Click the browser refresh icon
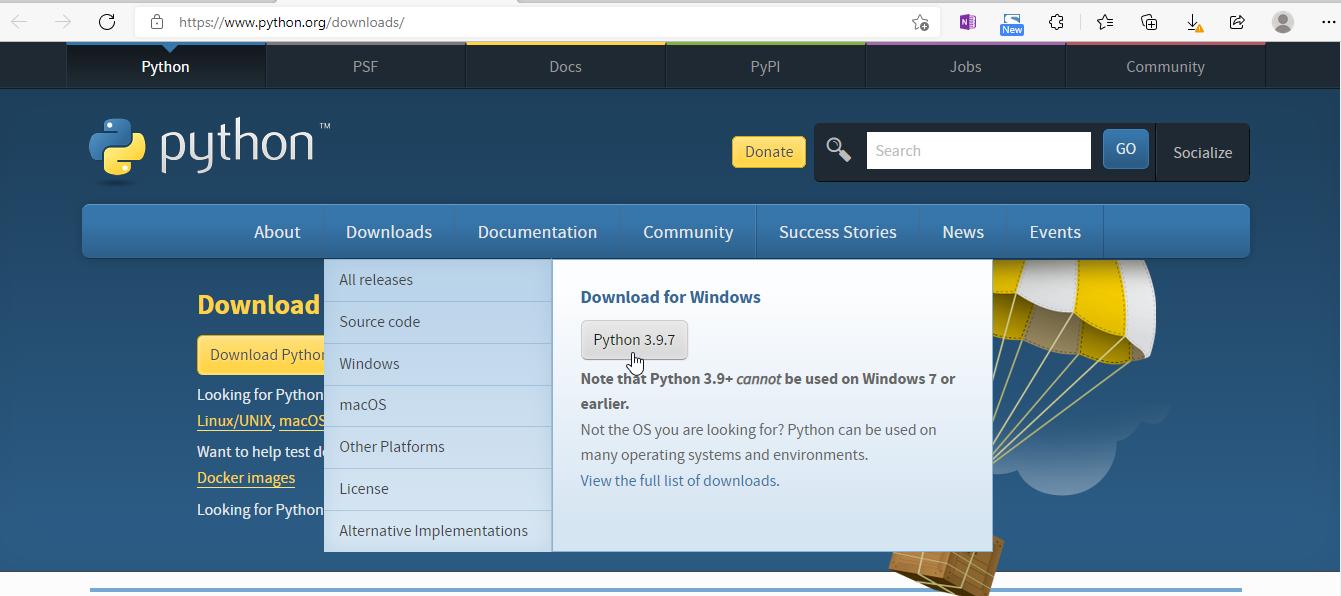This screenshot has width=1341, height=596. (107, 22)
